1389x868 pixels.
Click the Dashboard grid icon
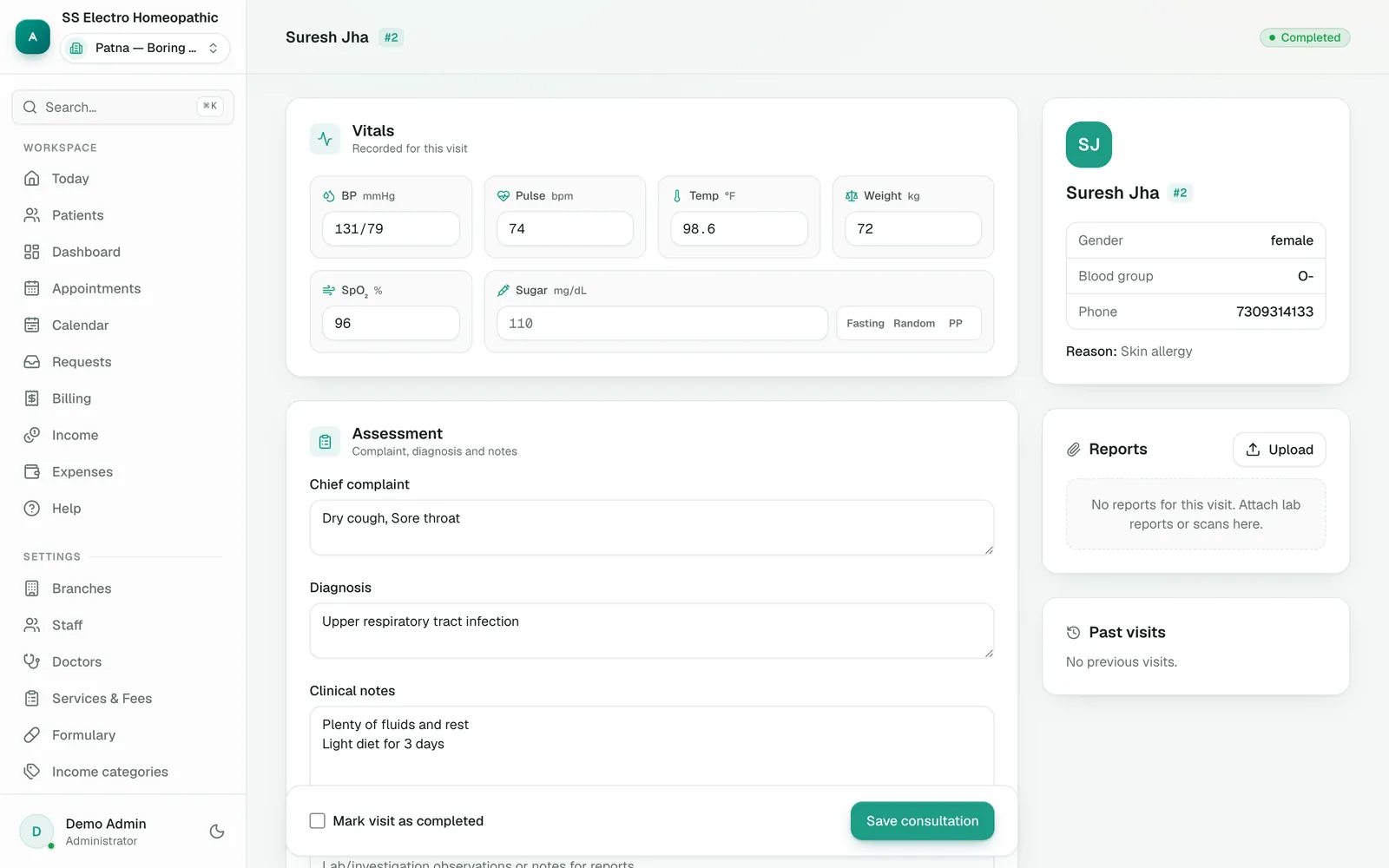pos(32,252)
